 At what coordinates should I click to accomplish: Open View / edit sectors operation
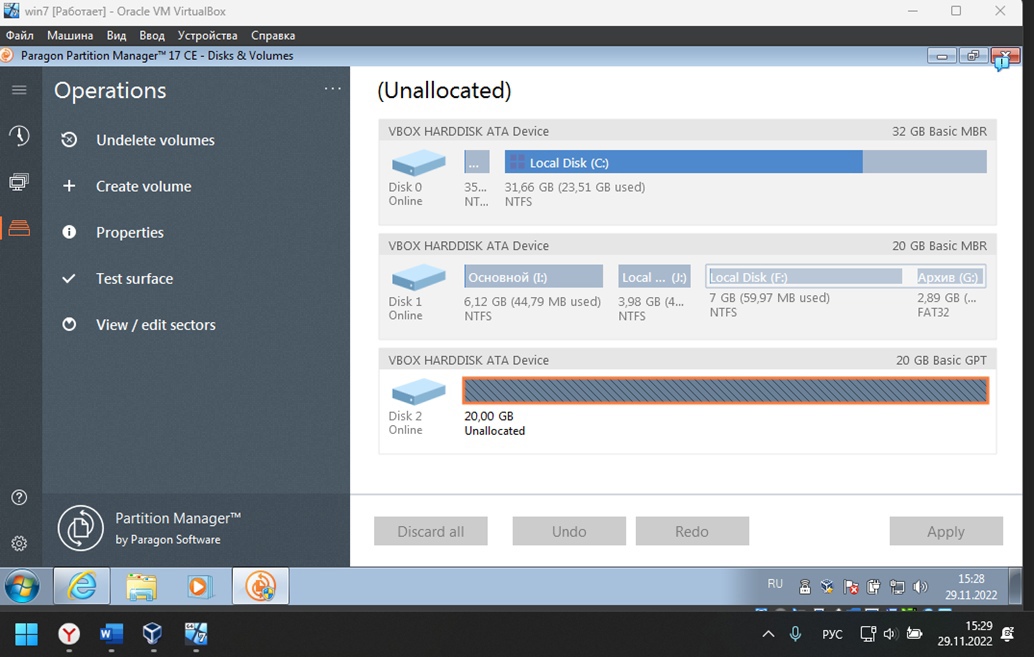(156, 325)
